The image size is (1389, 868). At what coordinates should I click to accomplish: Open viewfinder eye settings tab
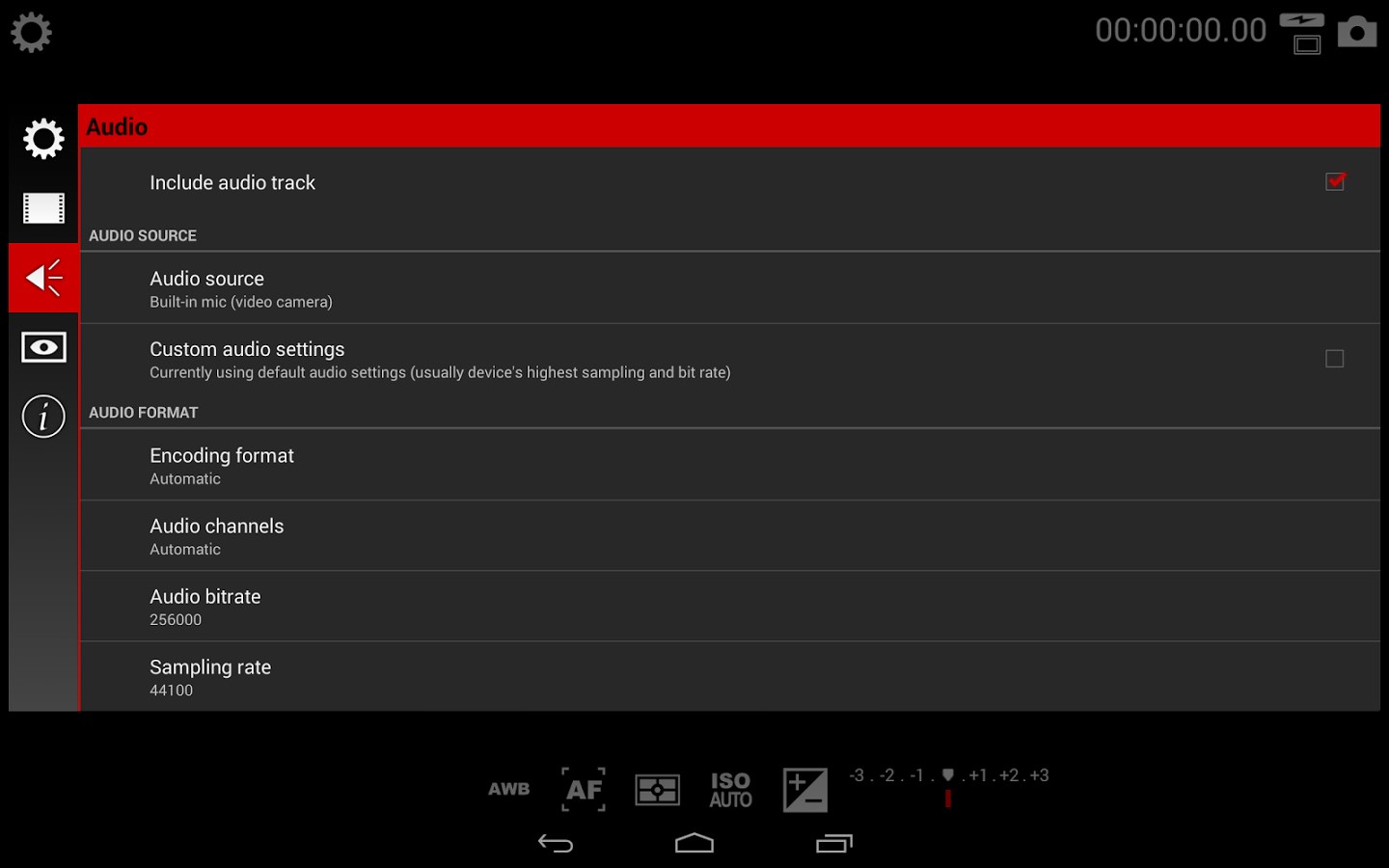click(x=43, y=347)
